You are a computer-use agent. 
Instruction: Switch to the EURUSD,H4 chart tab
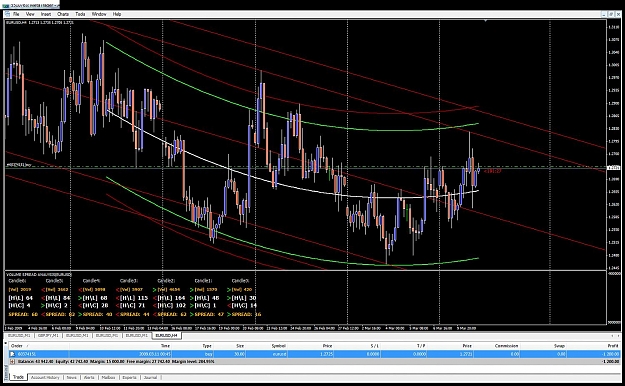pyautogui.click(x=167, y=335)
